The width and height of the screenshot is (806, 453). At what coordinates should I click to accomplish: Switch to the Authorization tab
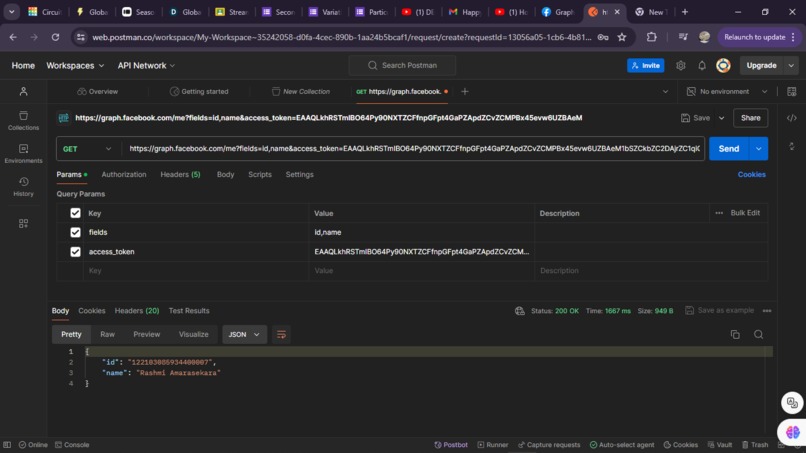point(124,174)
